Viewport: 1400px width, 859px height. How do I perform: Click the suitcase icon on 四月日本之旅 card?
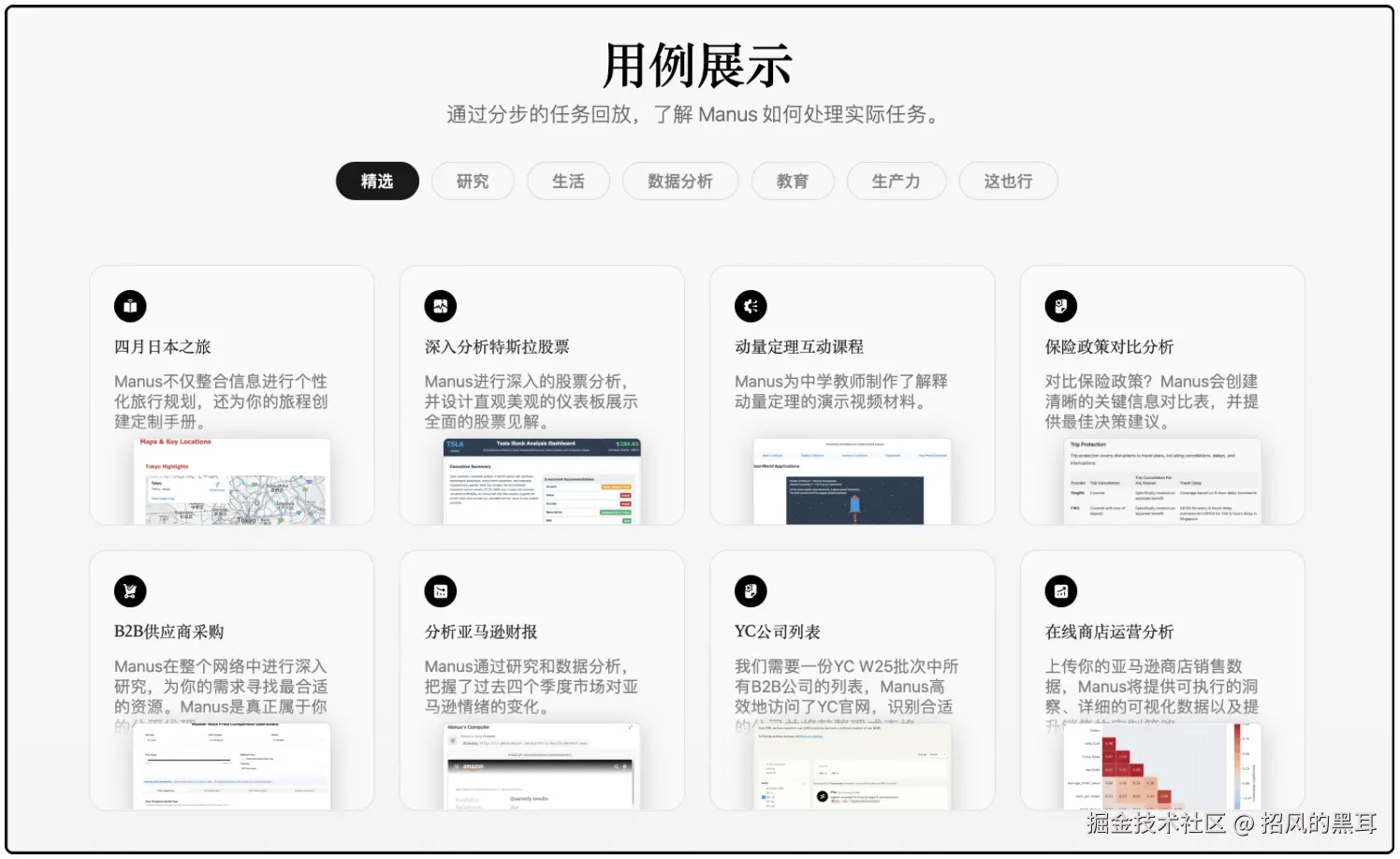point(130,306)
